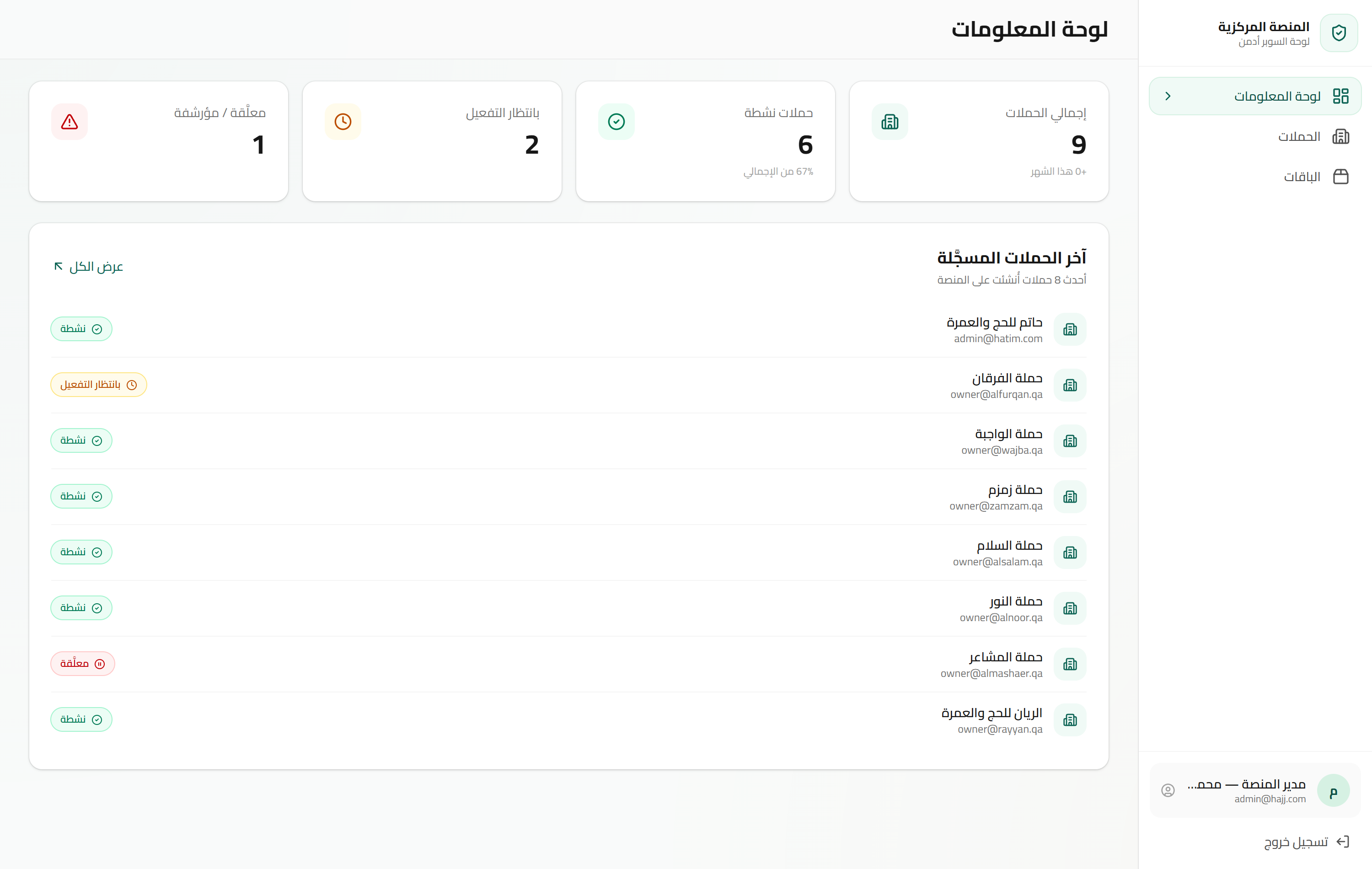Viewport: 1372px width, 869px height.
Task: Select لوحة المعلومات sidebar item
Action: point(1255,96)
